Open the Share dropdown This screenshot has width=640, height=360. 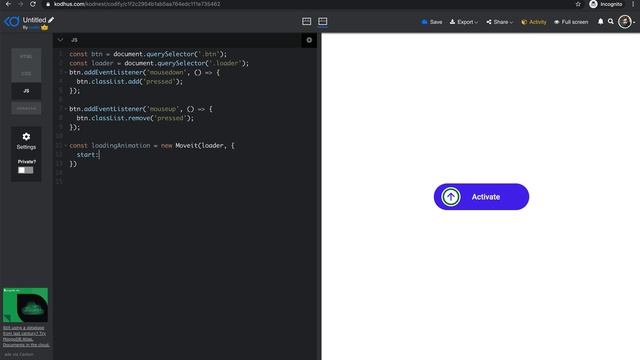click(500, 22)
